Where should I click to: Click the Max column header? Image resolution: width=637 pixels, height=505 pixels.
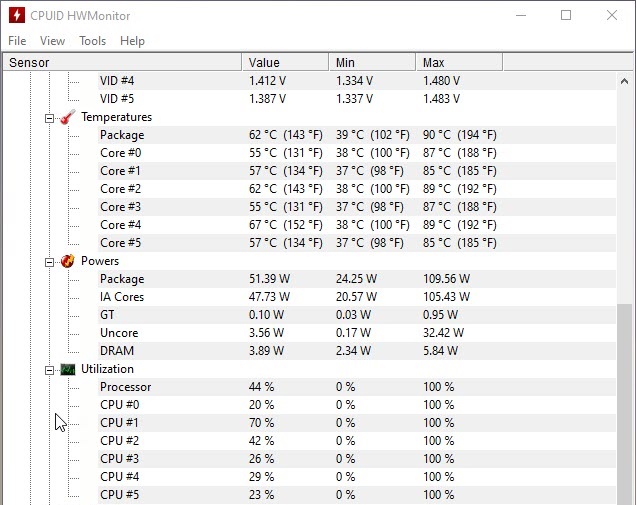point(457,63)
